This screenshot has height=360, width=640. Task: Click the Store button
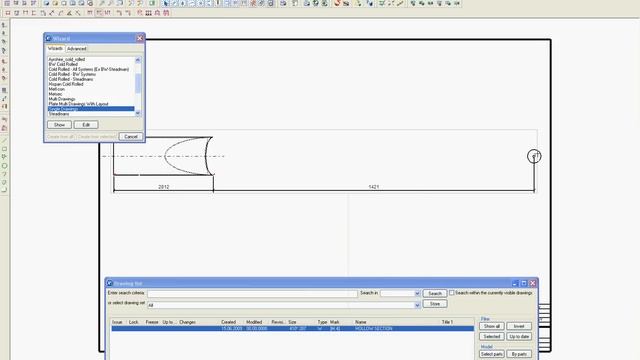pos(435,304)
